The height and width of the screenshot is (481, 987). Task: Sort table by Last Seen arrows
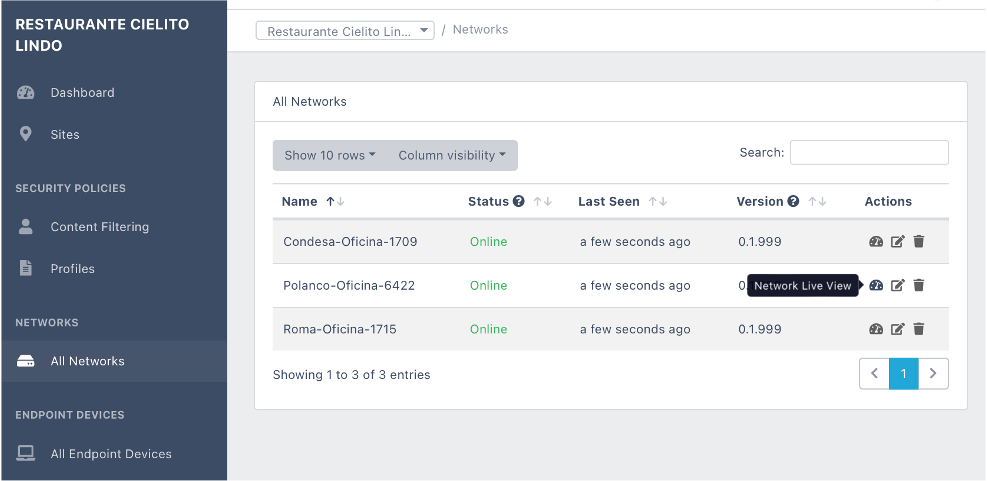tap(658, 201)
